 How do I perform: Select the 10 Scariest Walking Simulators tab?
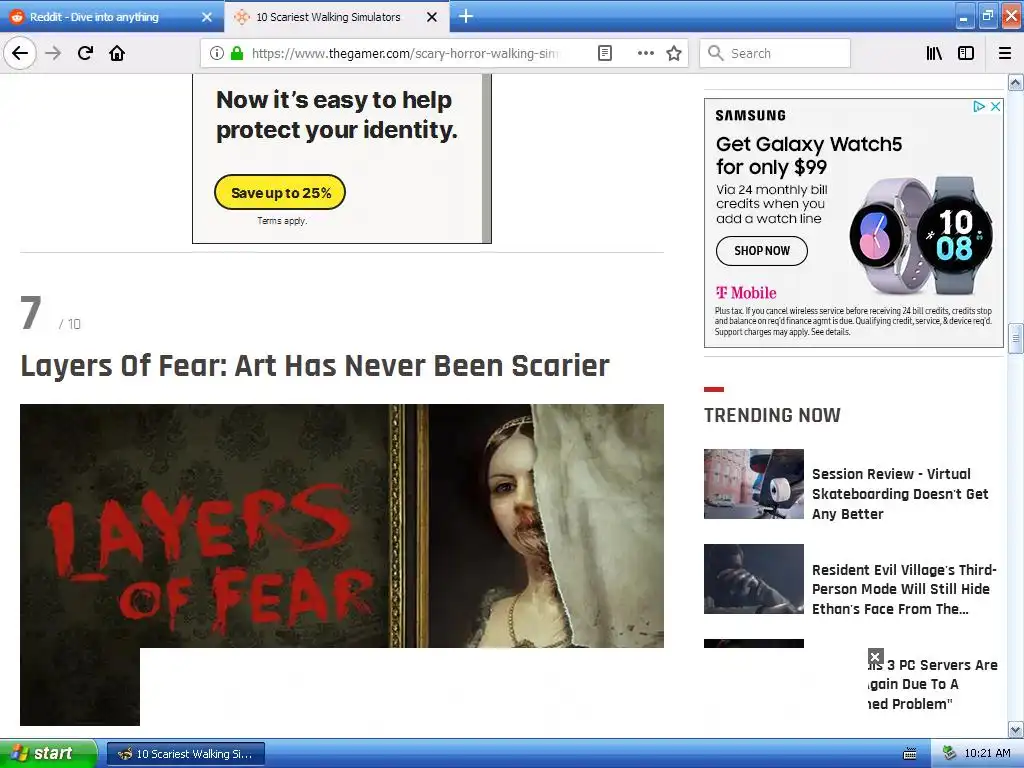point(337,17)
